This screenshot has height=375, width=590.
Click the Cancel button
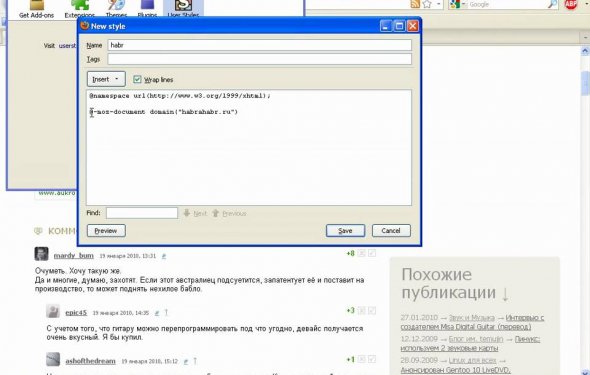(x=391, y=231)
